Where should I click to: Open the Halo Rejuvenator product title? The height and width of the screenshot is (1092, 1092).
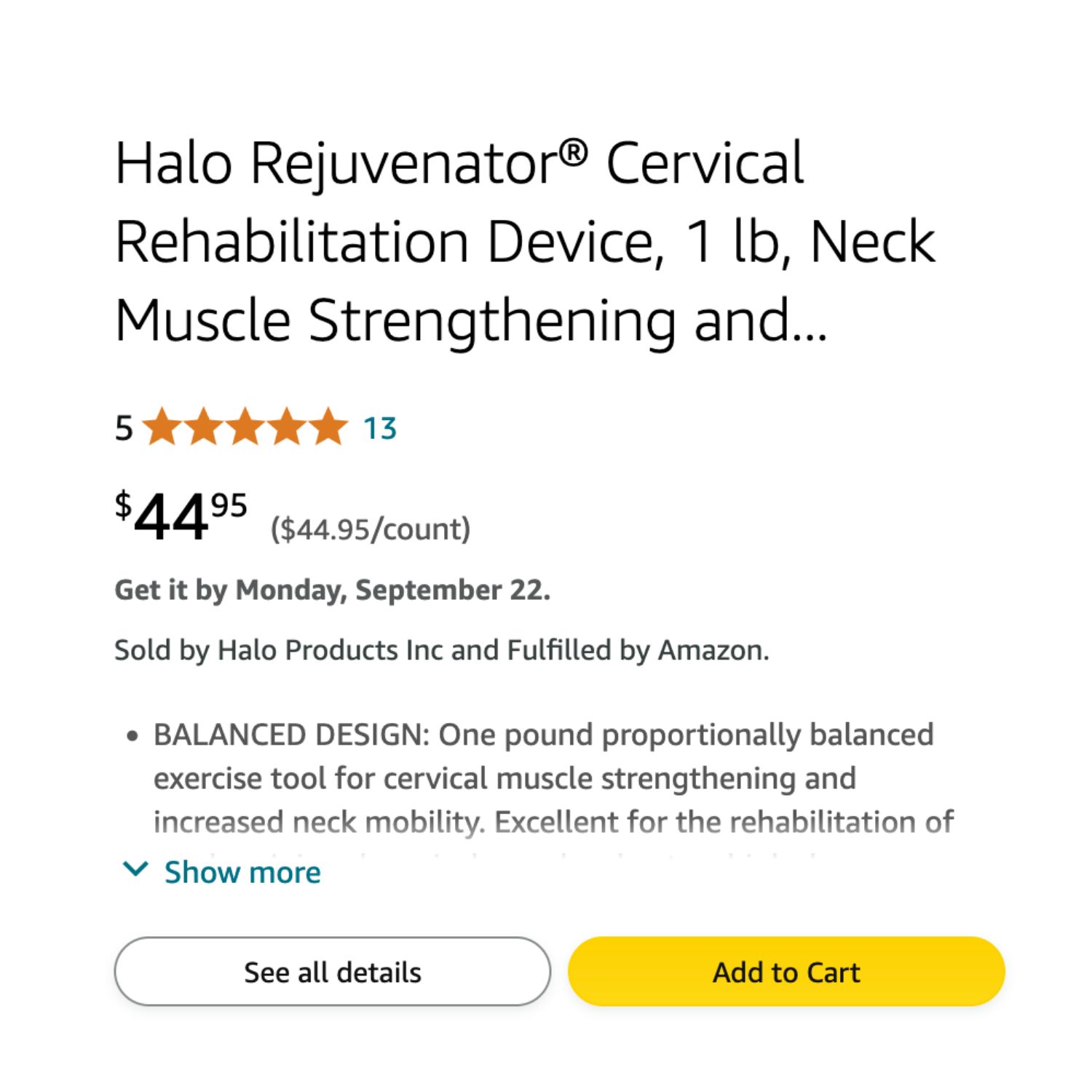click(x=525, y=242)
